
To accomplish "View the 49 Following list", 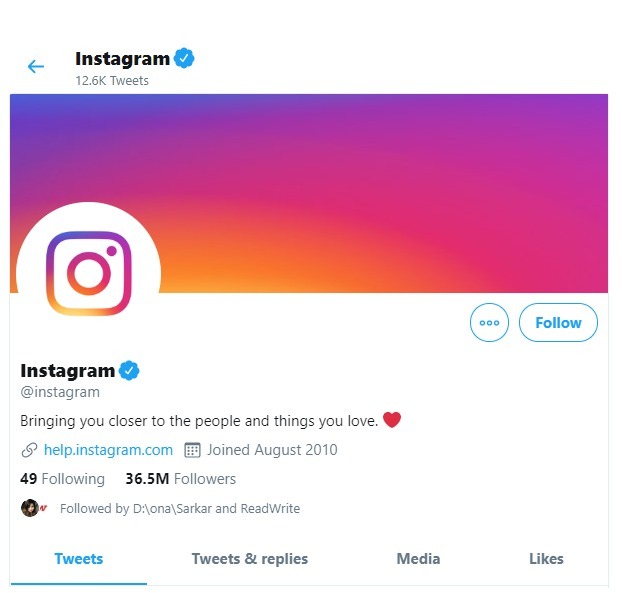I will click(x=62, y=479).
